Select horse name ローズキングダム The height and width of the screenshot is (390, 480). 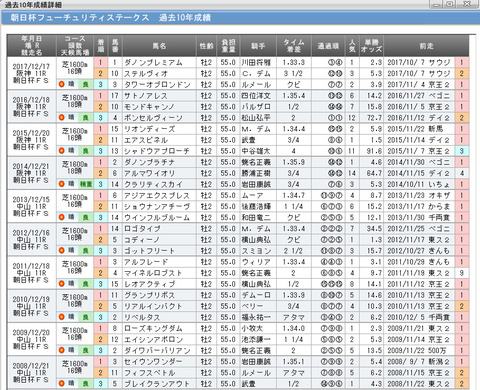(x=153, y=328)
